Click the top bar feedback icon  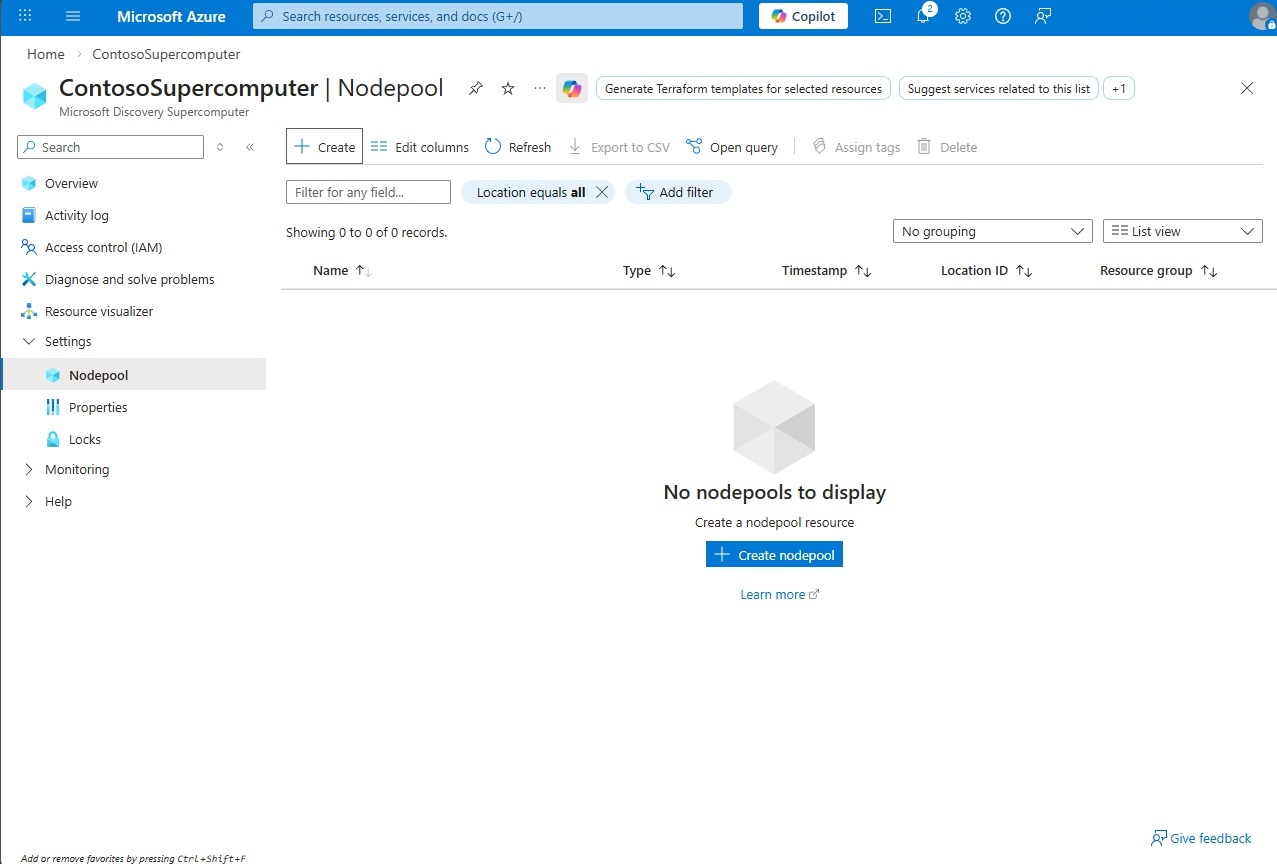[x=1043, y=16]
